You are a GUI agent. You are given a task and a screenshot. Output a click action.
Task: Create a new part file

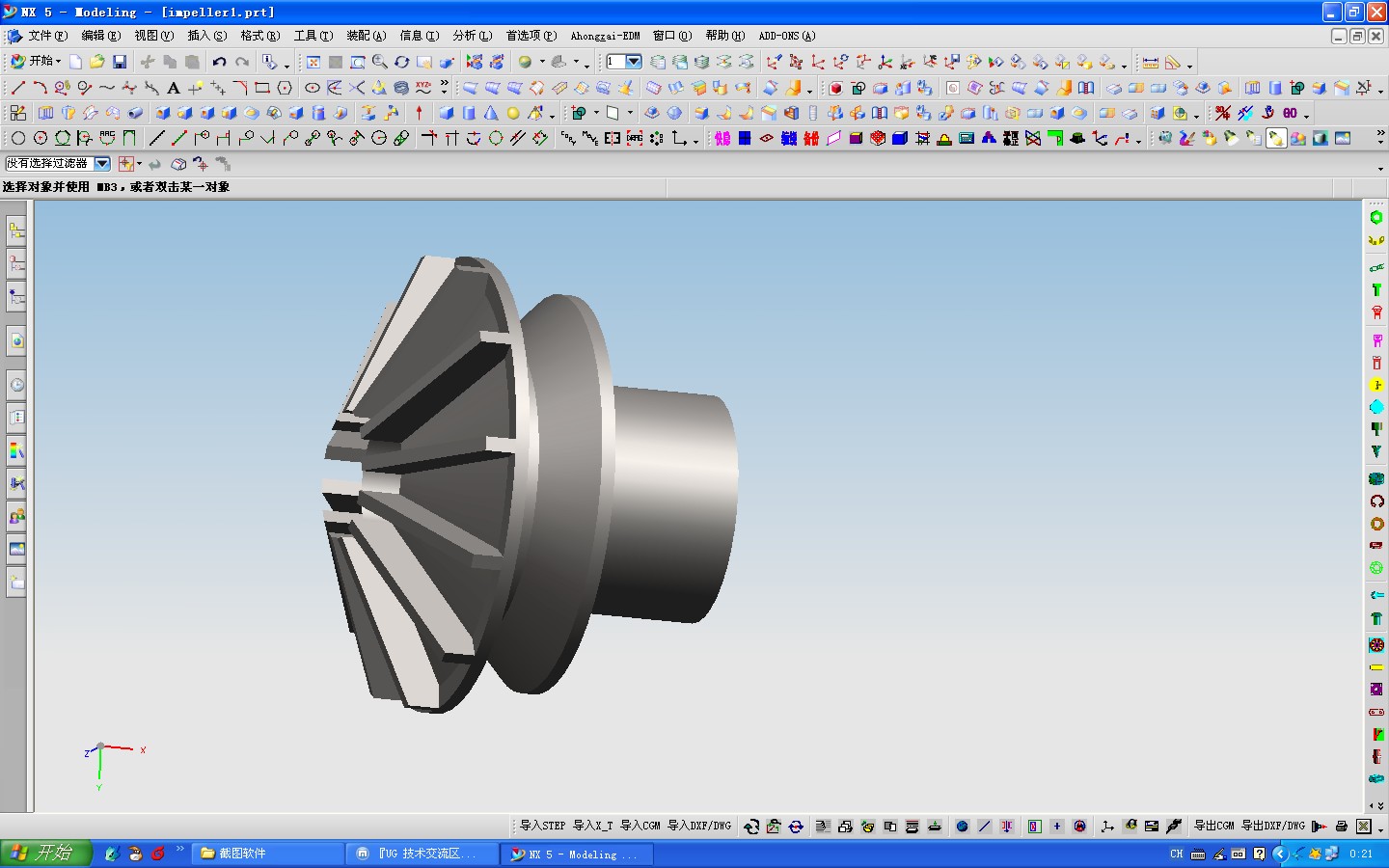click(75, 62)
